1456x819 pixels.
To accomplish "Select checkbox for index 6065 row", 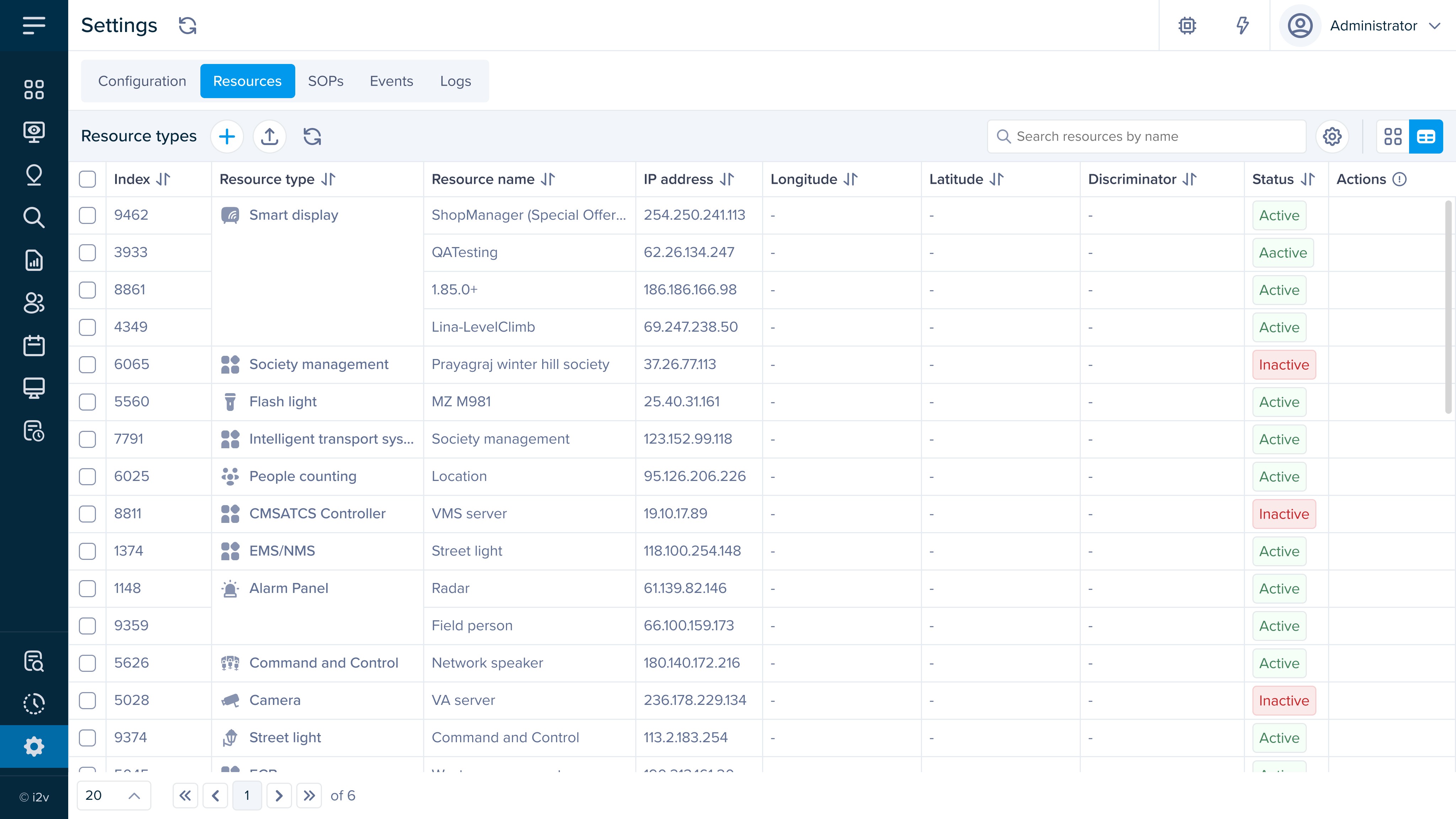I will [88, 365].
